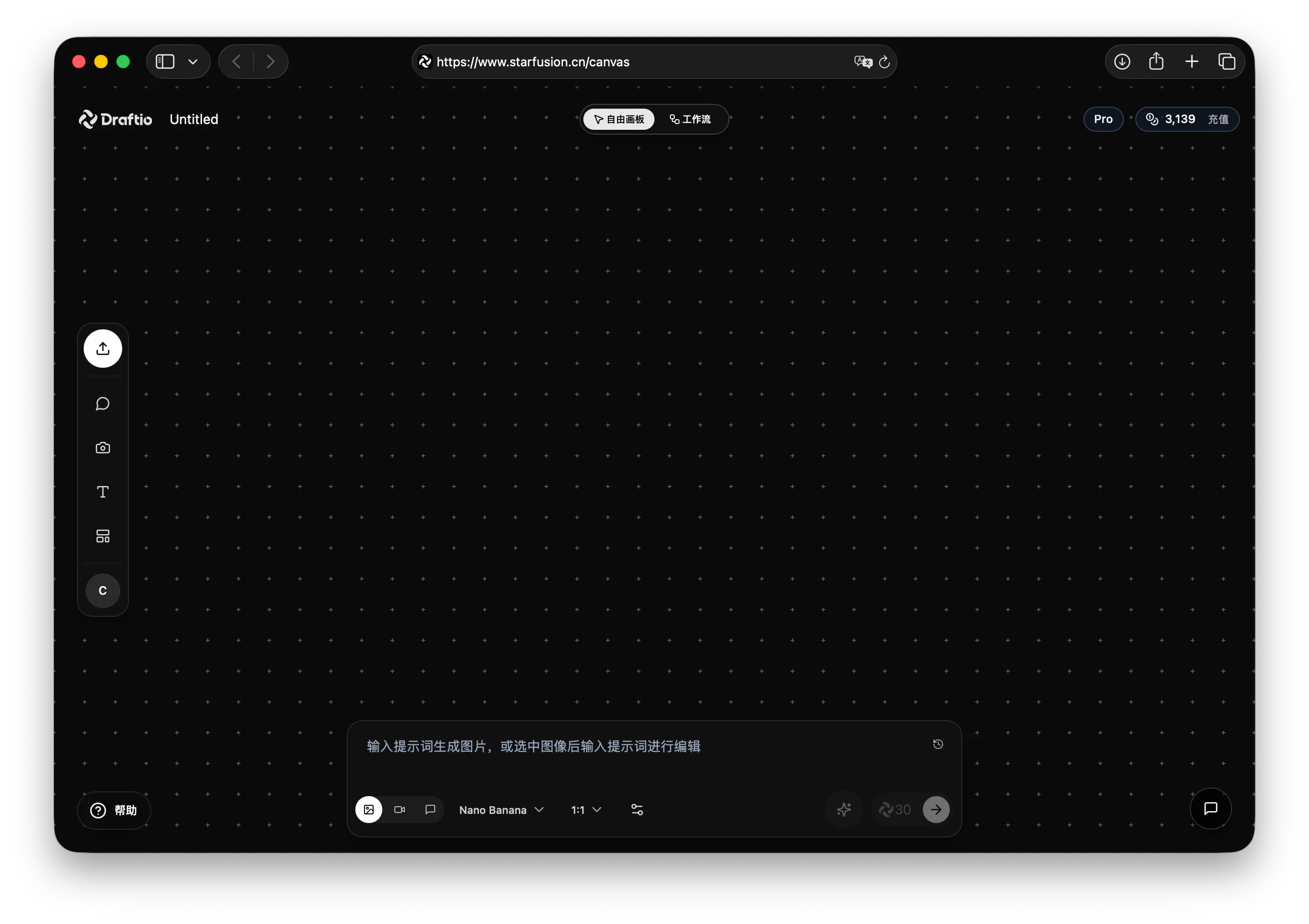This screenshot has width=1309, height=924.
Task: Go forward in browser history
Action: (x=271, y=62)
